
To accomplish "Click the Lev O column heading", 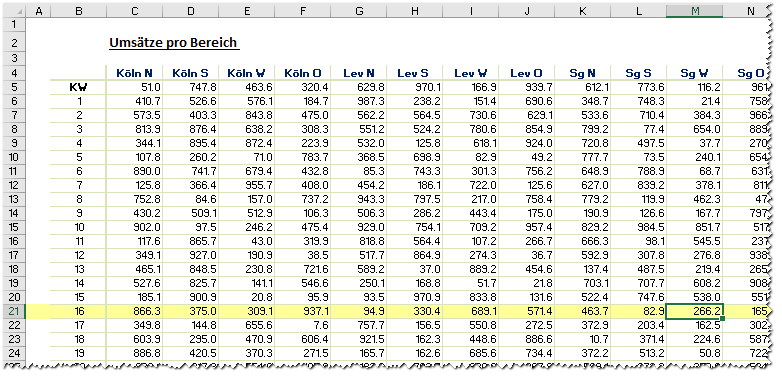I will [527, 73].
